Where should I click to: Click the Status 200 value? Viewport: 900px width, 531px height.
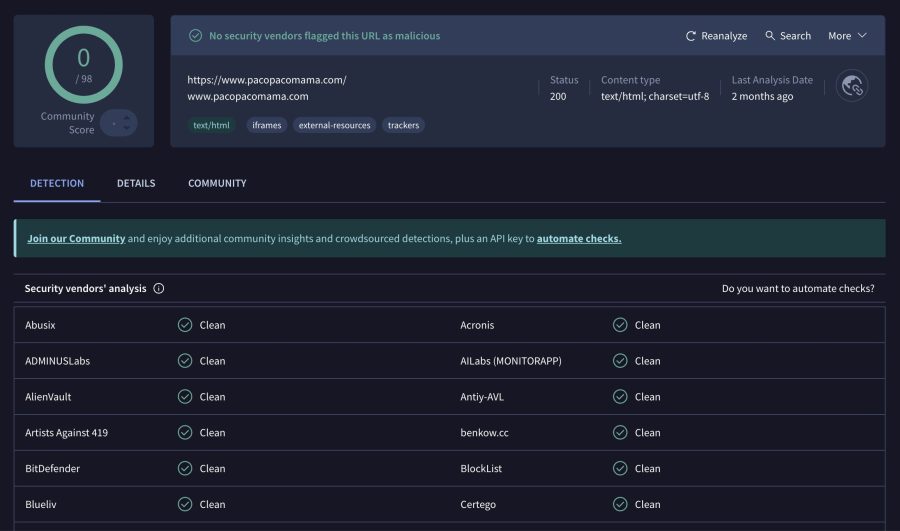tap(558, 96)
